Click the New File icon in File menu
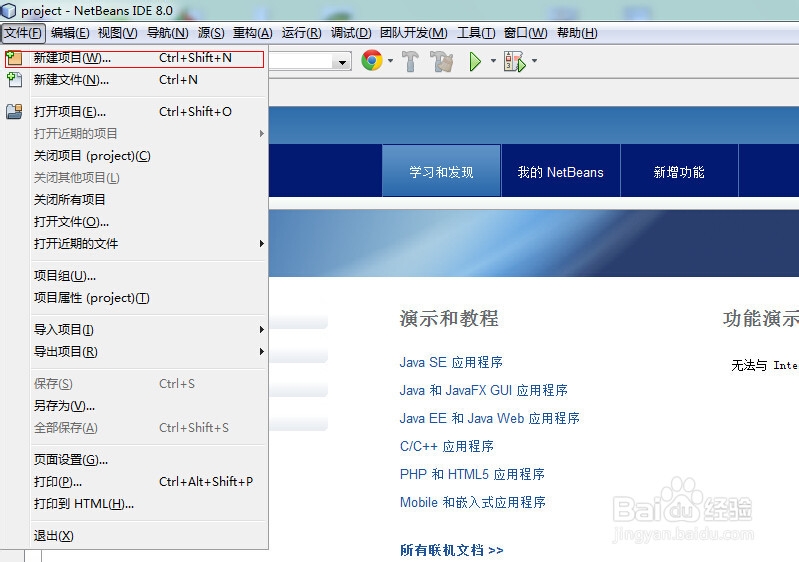The width and height of the screenshot is (799, 562). 14,79
